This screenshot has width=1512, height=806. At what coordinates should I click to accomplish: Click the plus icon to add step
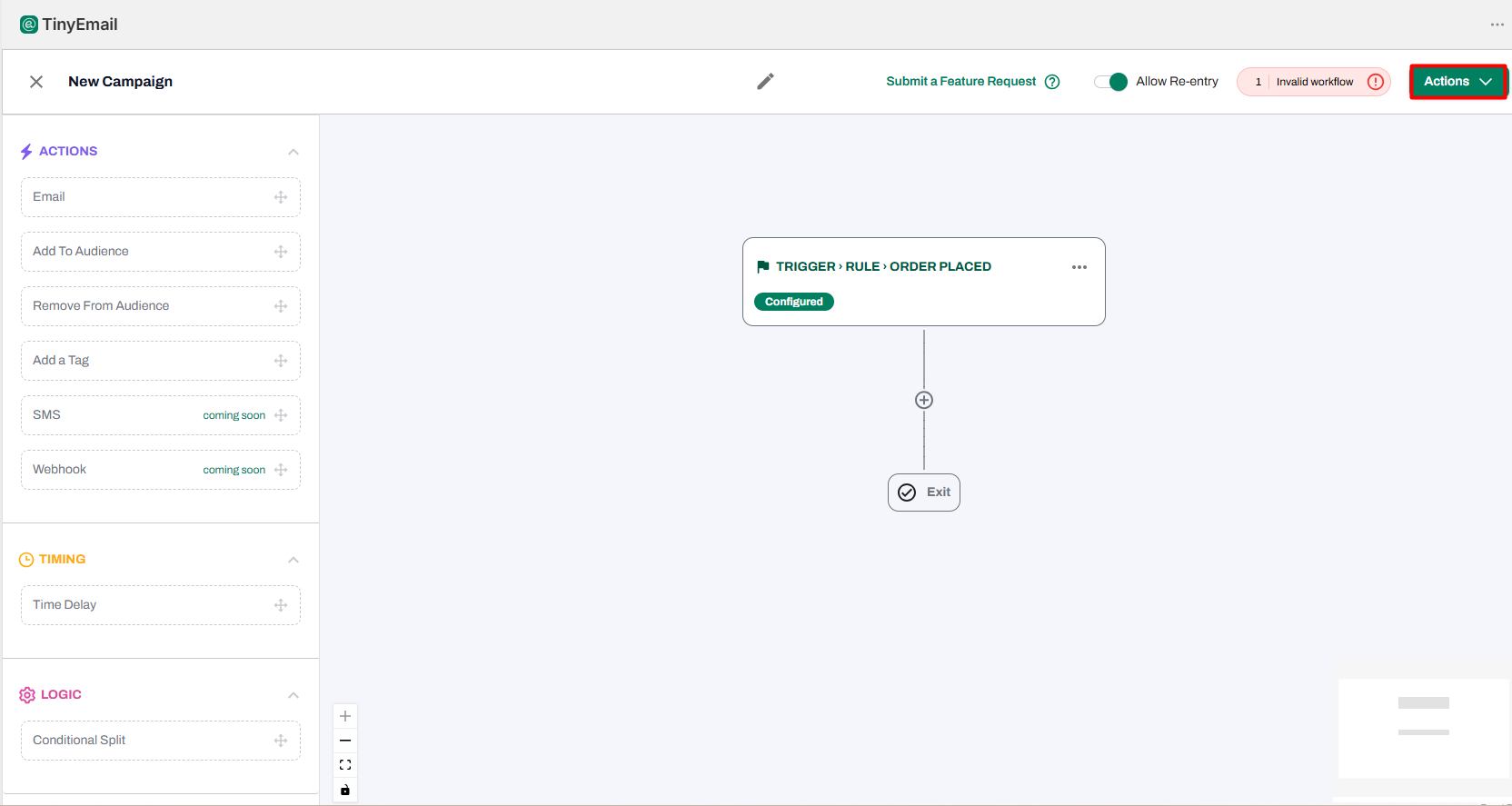point(924,400)
